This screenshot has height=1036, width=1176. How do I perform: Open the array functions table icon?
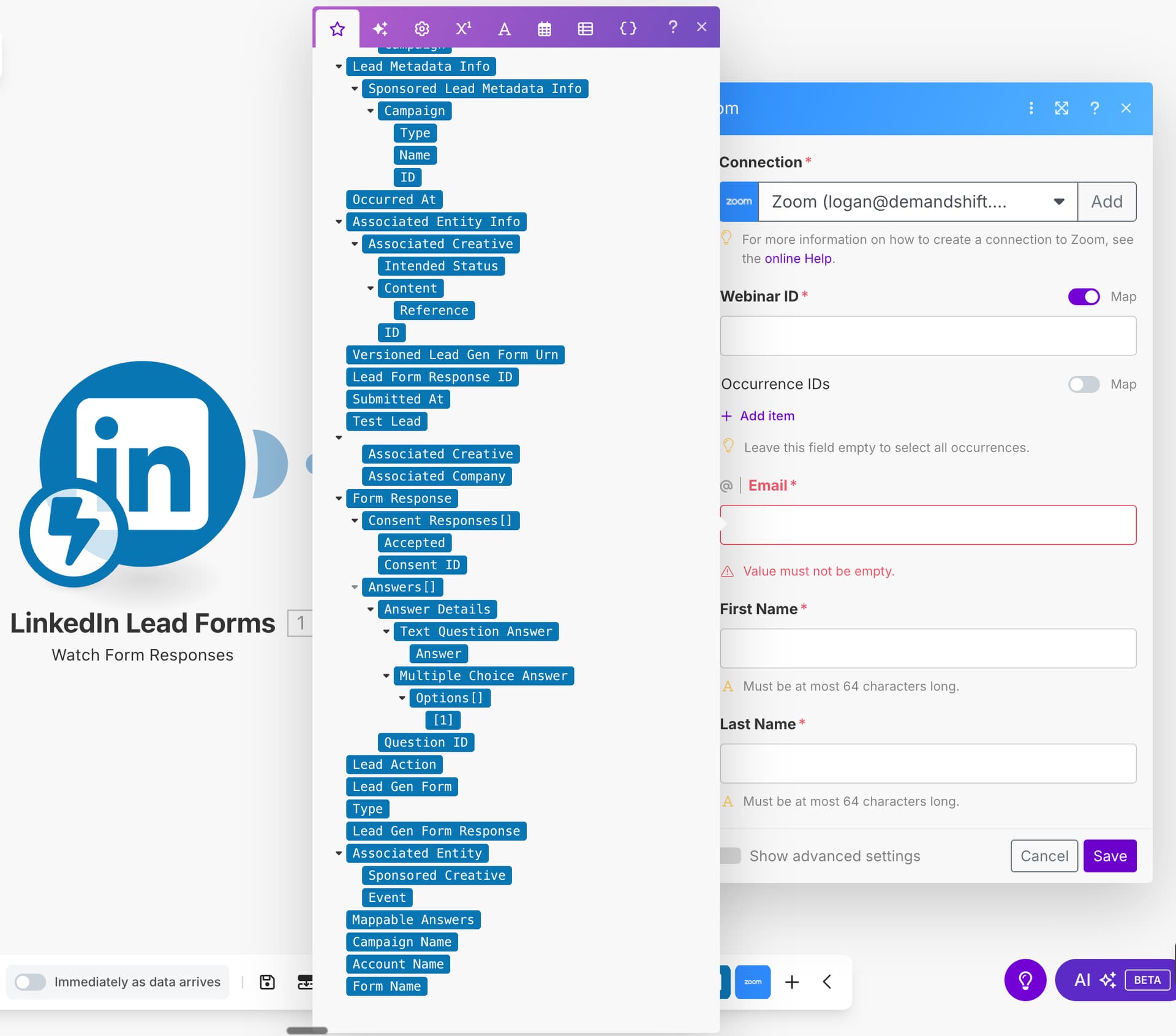click(x=585, y=28)
